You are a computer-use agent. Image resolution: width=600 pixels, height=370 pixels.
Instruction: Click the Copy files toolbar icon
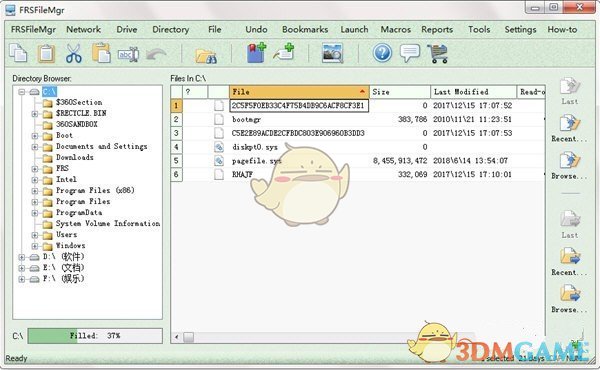pos(18,53)
